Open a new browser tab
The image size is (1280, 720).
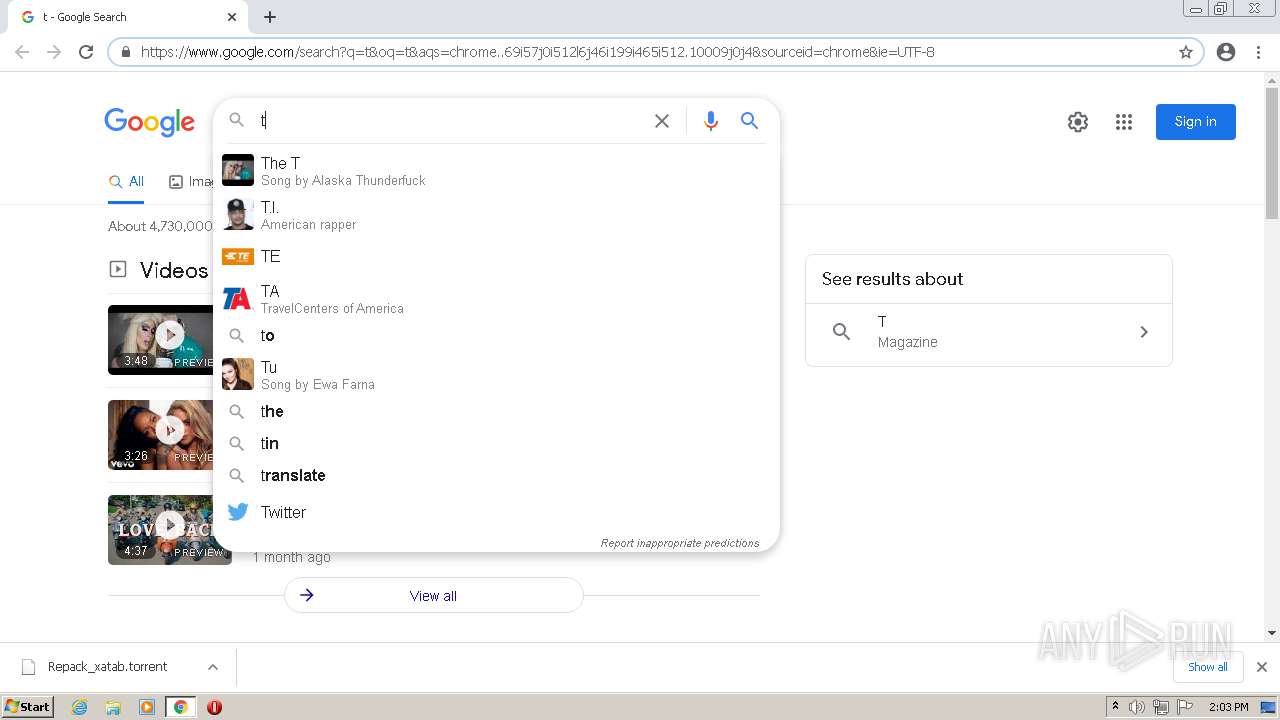[x=270, y=17]
